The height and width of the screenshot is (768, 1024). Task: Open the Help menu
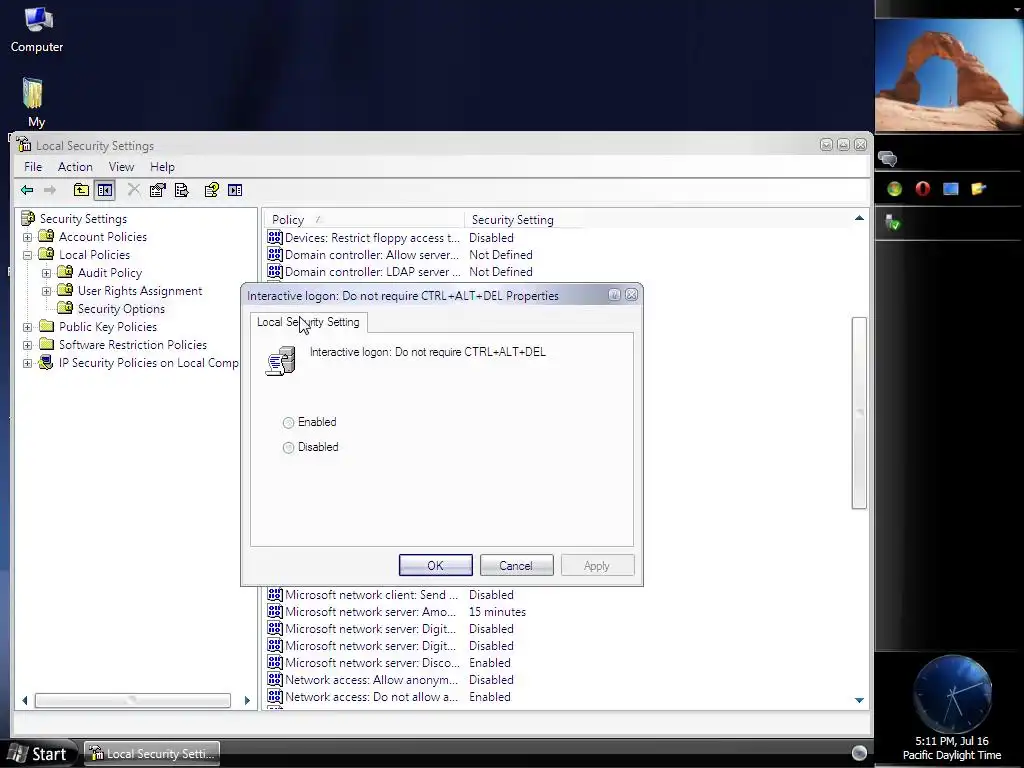[162, 167]
